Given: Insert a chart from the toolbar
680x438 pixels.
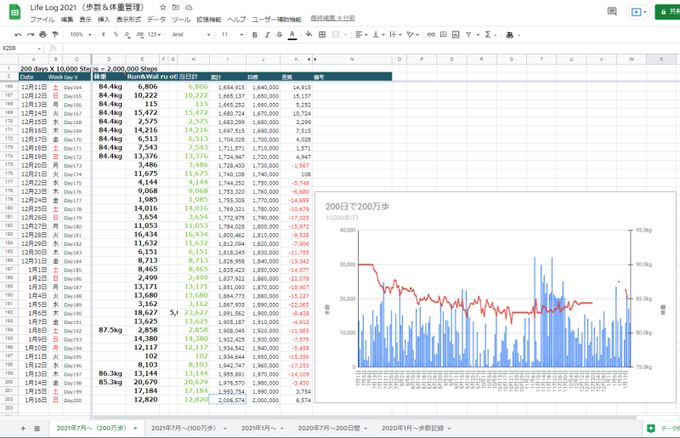Looking at the screenshot, I should pos(455,34).
